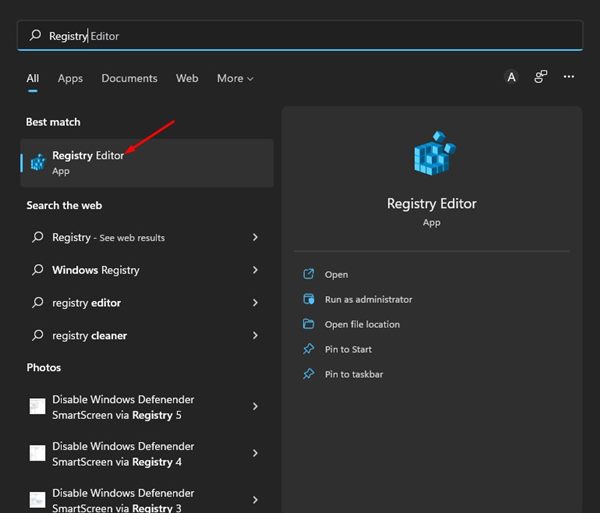Select the Web filter tab
The width and height of the screenshot is (600, 513).
(x=187, y=78)
